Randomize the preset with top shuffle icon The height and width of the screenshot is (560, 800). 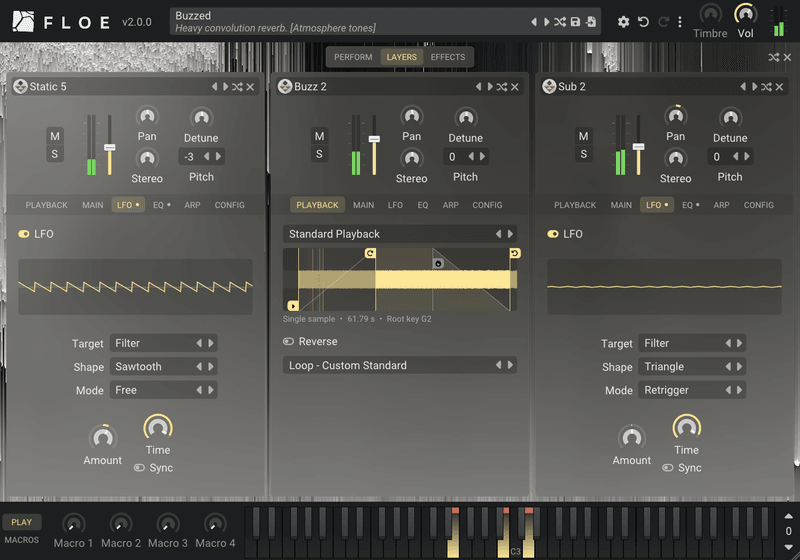560,22
